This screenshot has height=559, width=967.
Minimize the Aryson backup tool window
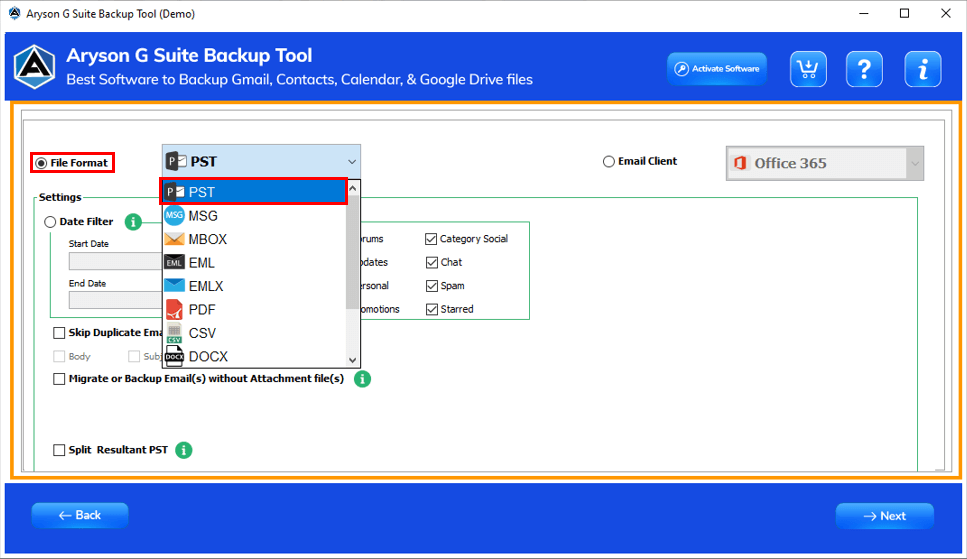pos(864,14)
